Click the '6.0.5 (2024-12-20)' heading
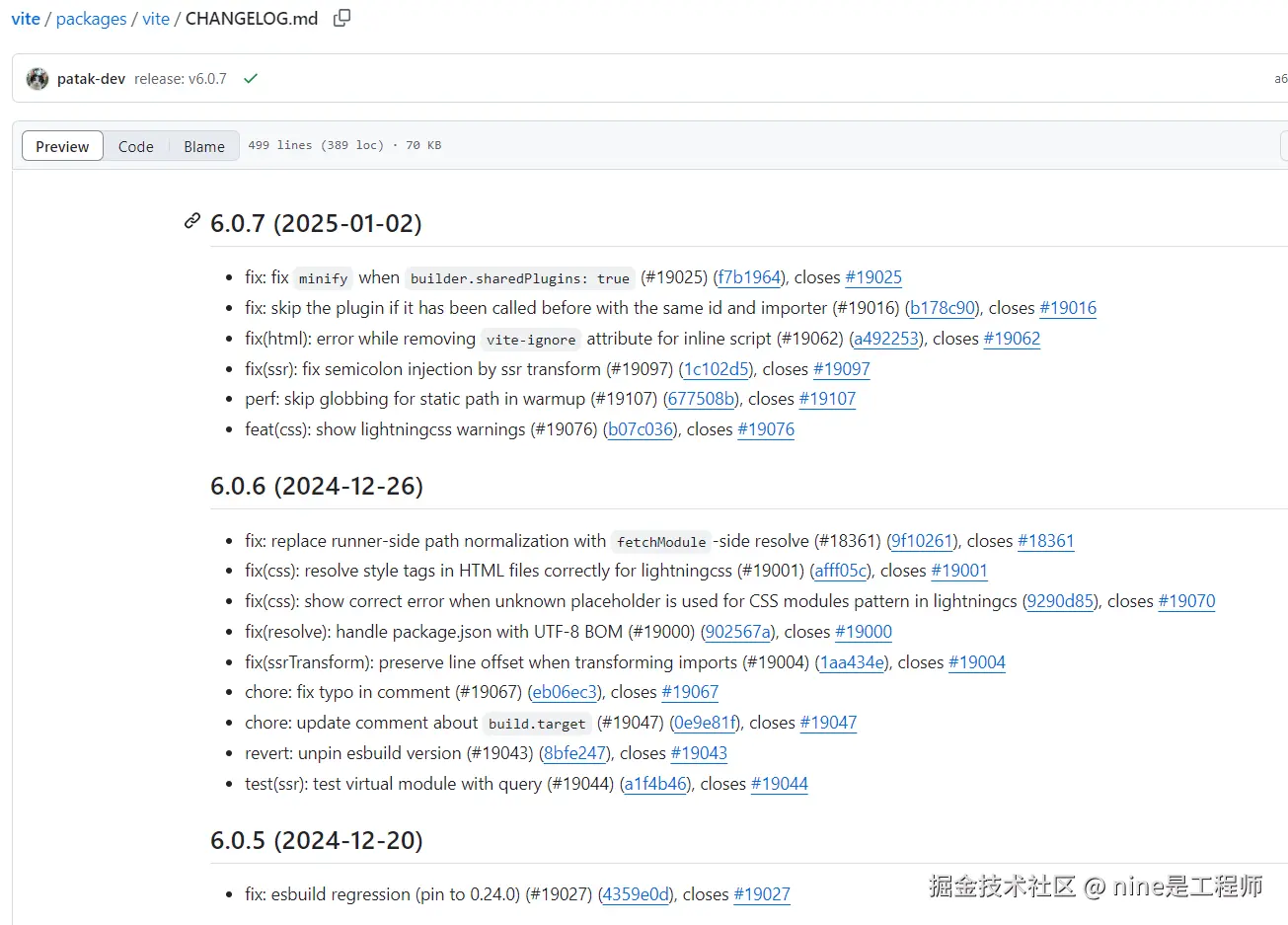 317,840
